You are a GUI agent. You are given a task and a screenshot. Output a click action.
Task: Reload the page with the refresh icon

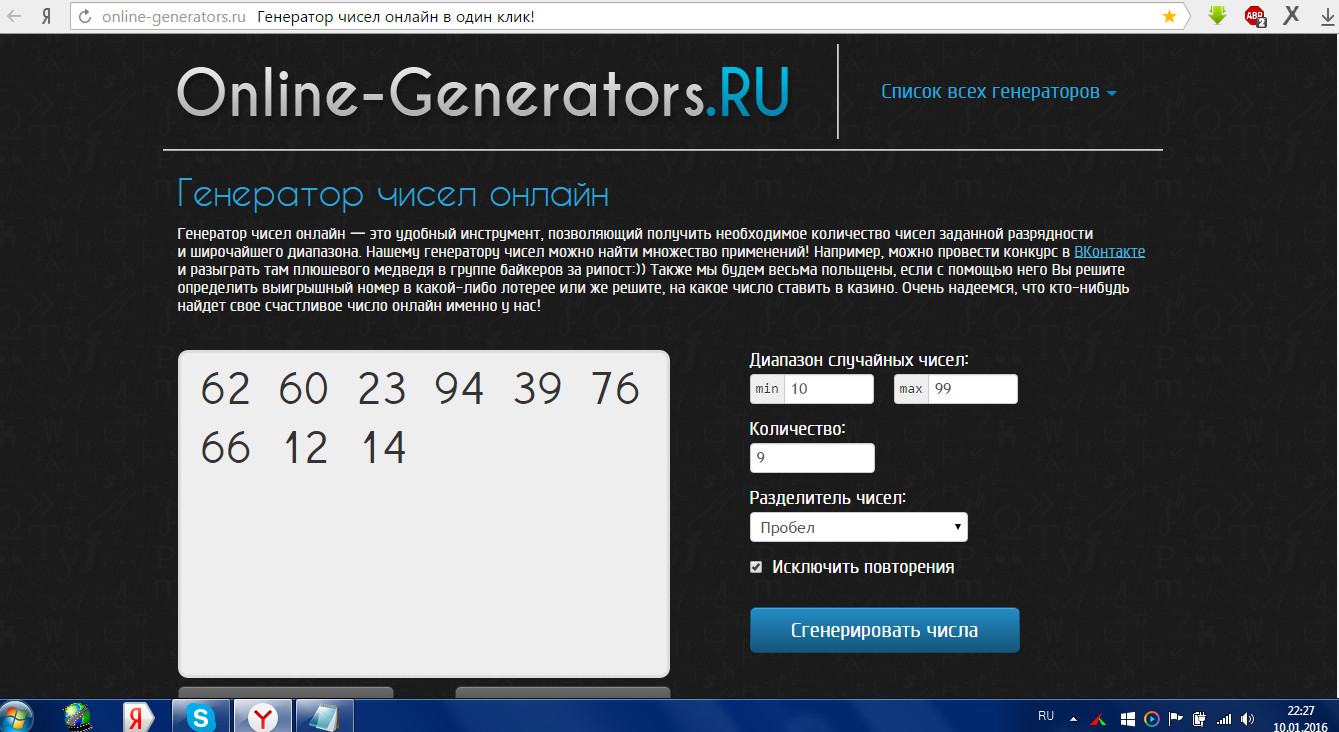[84, 17]
